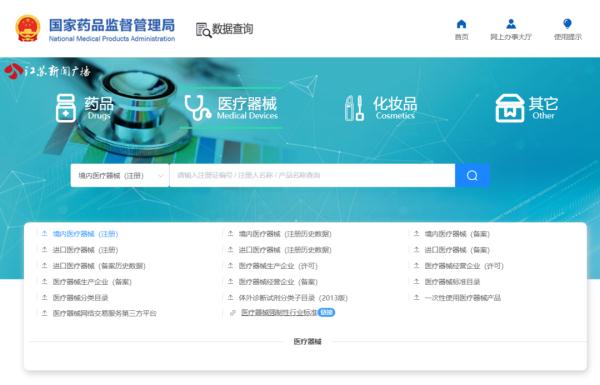The width and height of the screenshot is (600, 385).
Task: Open 医疗器械生产企业(许可) link
Action: tap(278, 266)
